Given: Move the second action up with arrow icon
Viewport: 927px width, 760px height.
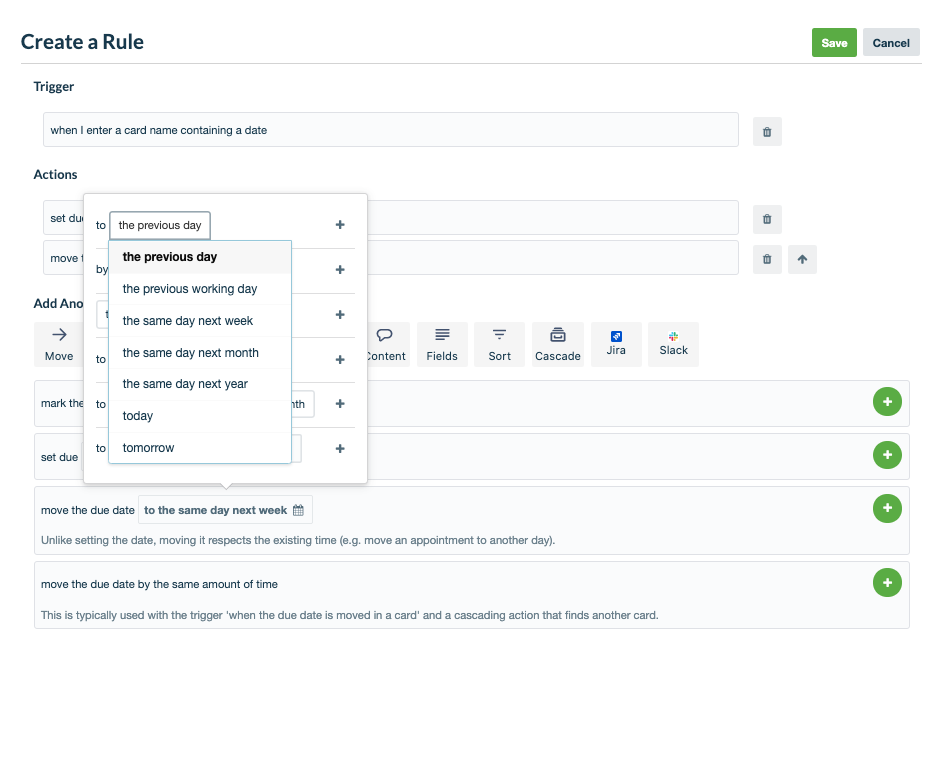Looking at the screenshot, I should (x=802, y=259).
